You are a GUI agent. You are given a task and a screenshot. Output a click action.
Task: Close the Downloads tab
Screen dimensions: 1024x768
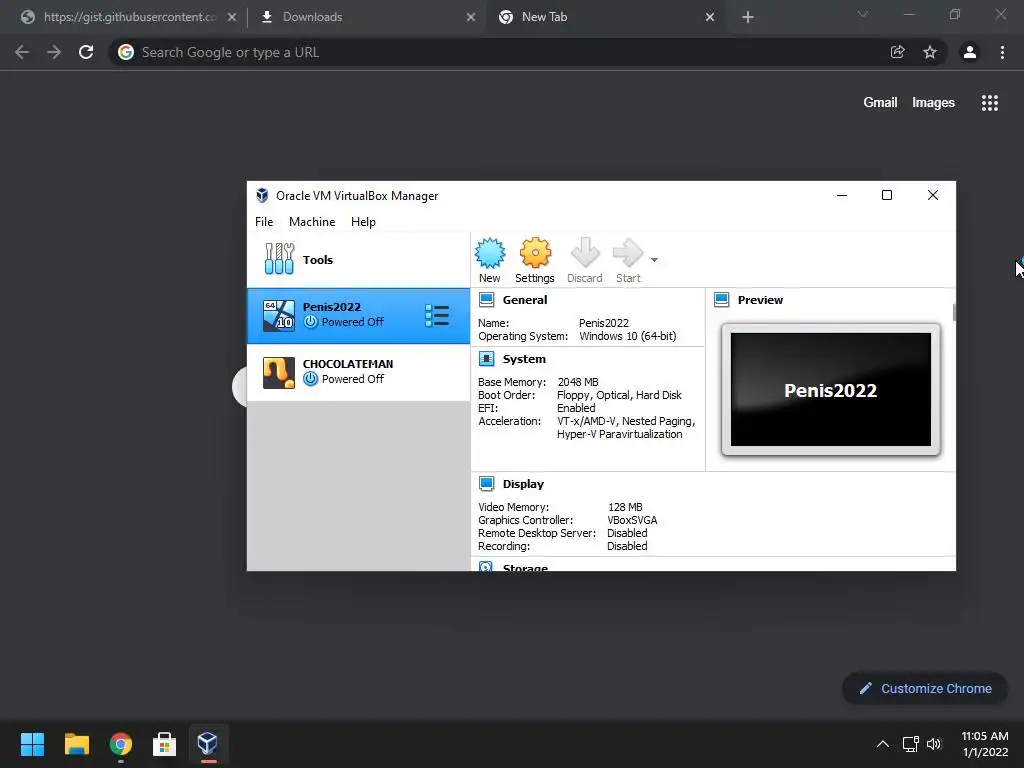click(471, 17)
